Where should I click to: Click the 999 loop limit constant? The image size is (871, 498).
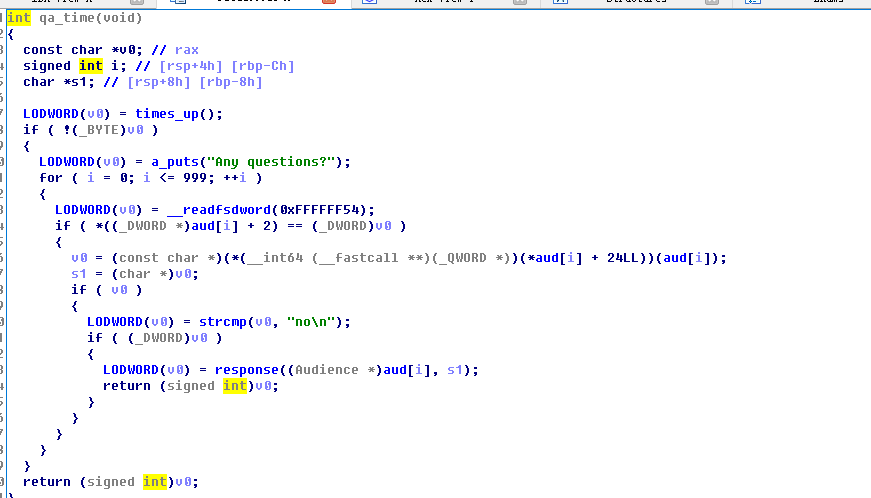click(194, 178)
